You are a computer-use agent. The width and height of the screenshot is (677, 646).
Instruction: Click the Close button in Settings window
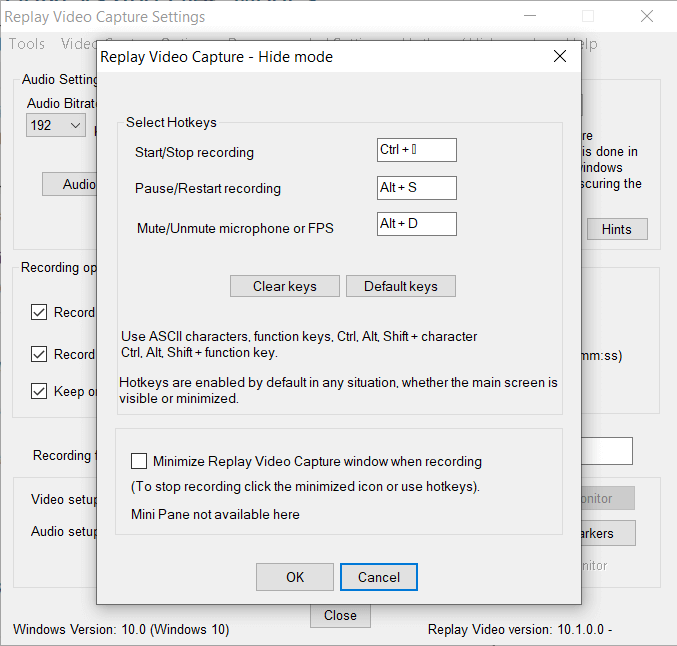(x=340, y=616)
